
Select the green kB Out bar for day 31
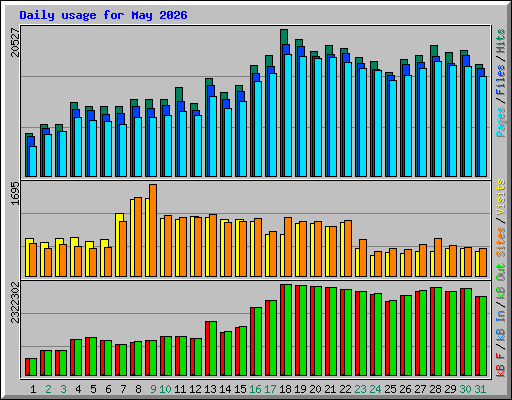point(483,336)
